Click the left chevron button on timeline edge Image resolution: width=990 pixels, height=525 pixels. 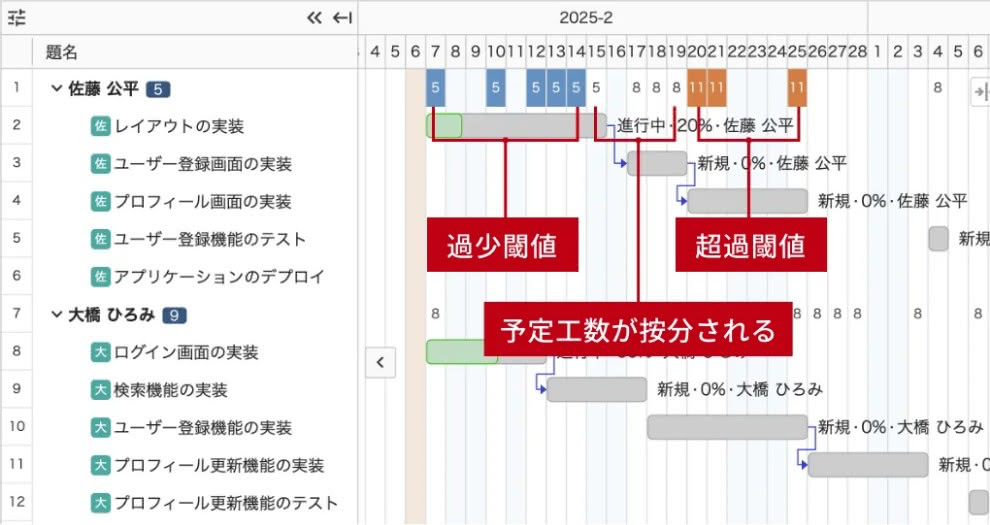[x=380, y=361]
